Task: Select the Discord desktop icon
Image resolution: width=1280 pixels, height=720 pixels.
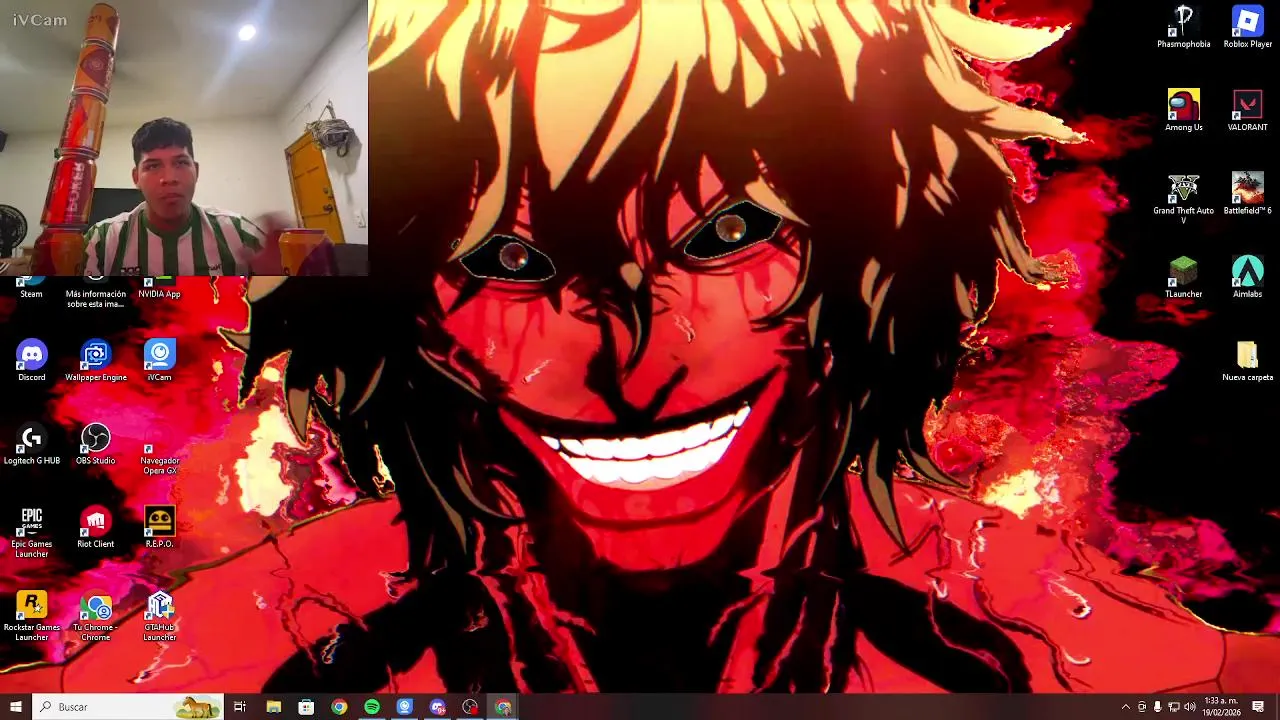Action: [31, 361]
